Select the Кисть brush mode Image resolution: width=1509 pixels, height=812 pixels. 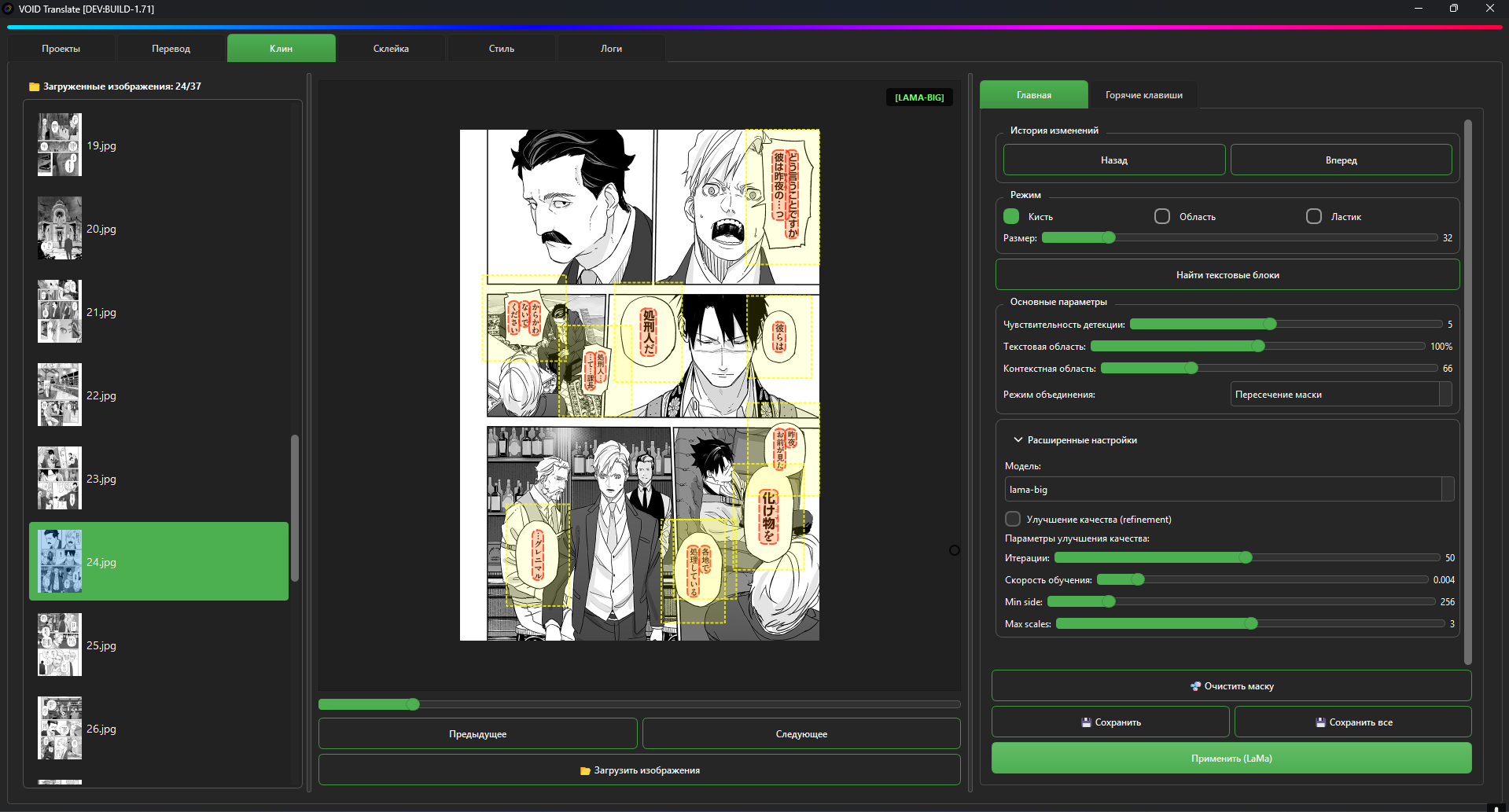point(1011,216)
